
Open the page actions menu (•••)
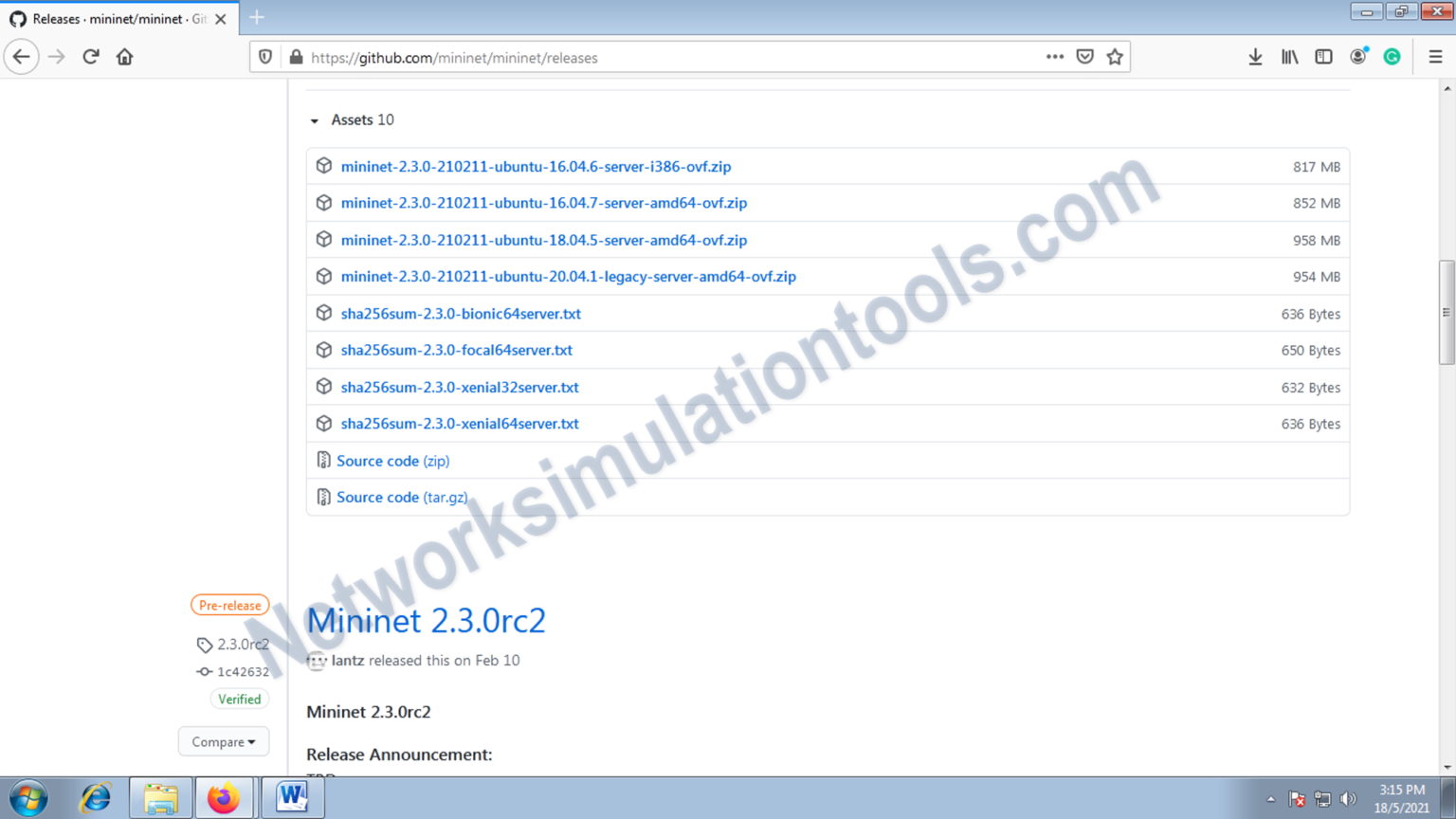point(1054,57)
